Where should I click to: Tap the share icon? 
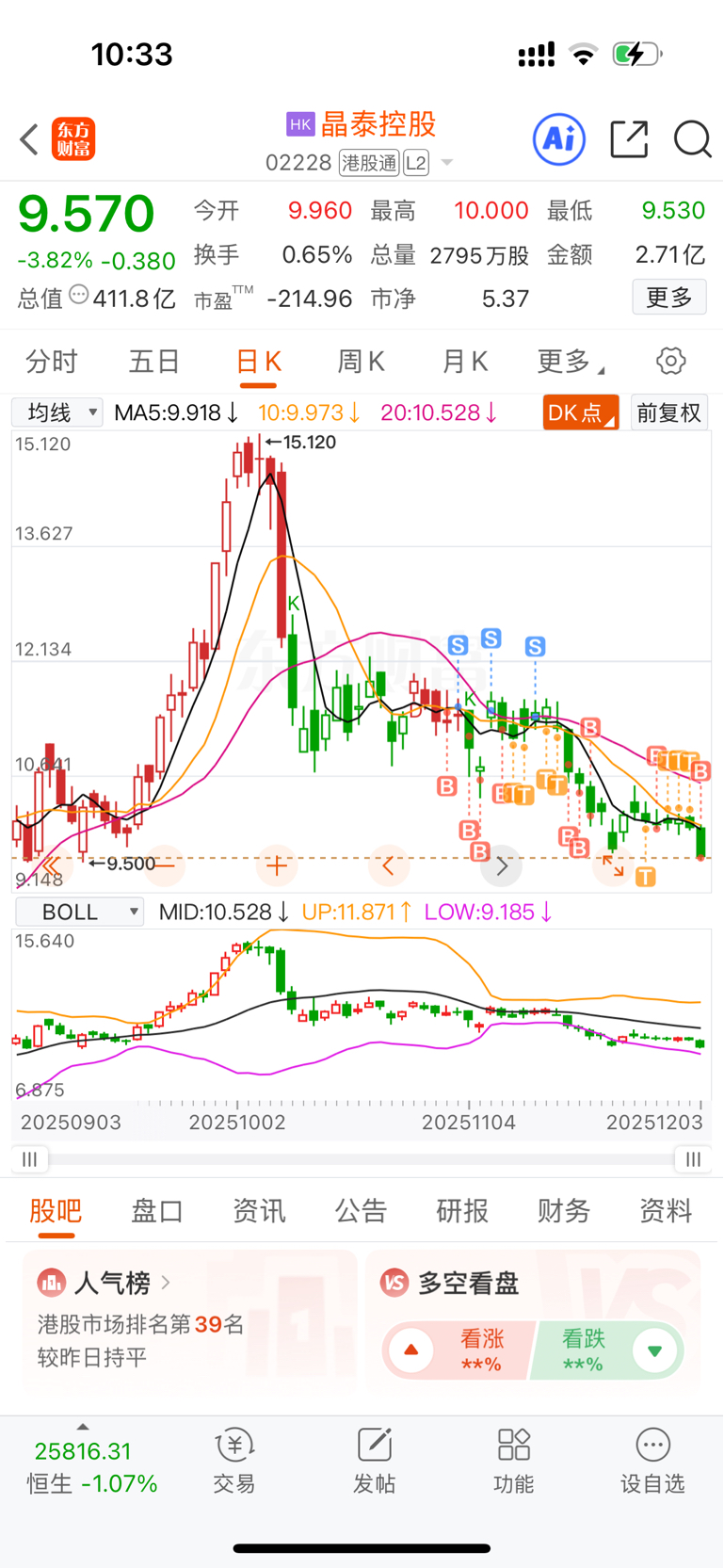[x=629, y=139]
